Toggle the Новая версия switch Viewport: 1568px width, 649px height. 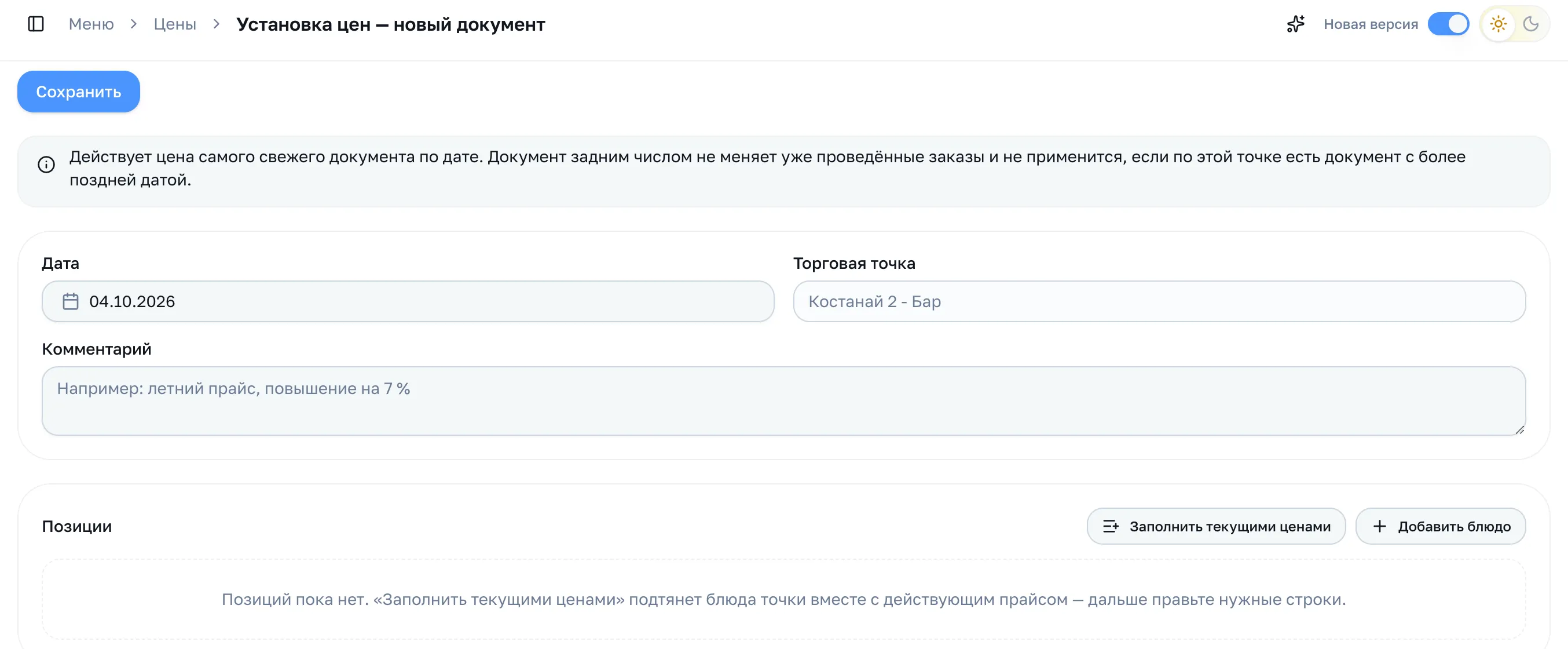[1448, 24]
